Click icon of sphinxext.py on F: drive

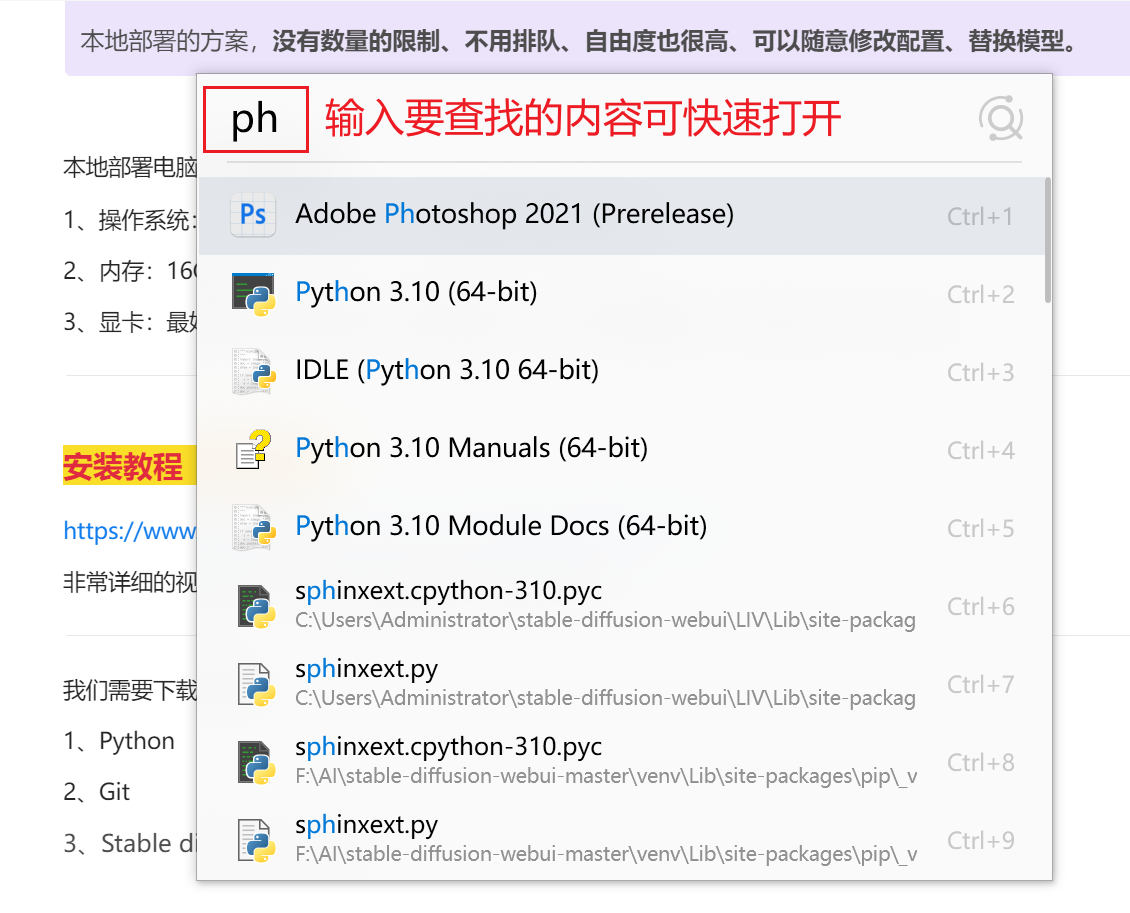(x=257, y=840)
